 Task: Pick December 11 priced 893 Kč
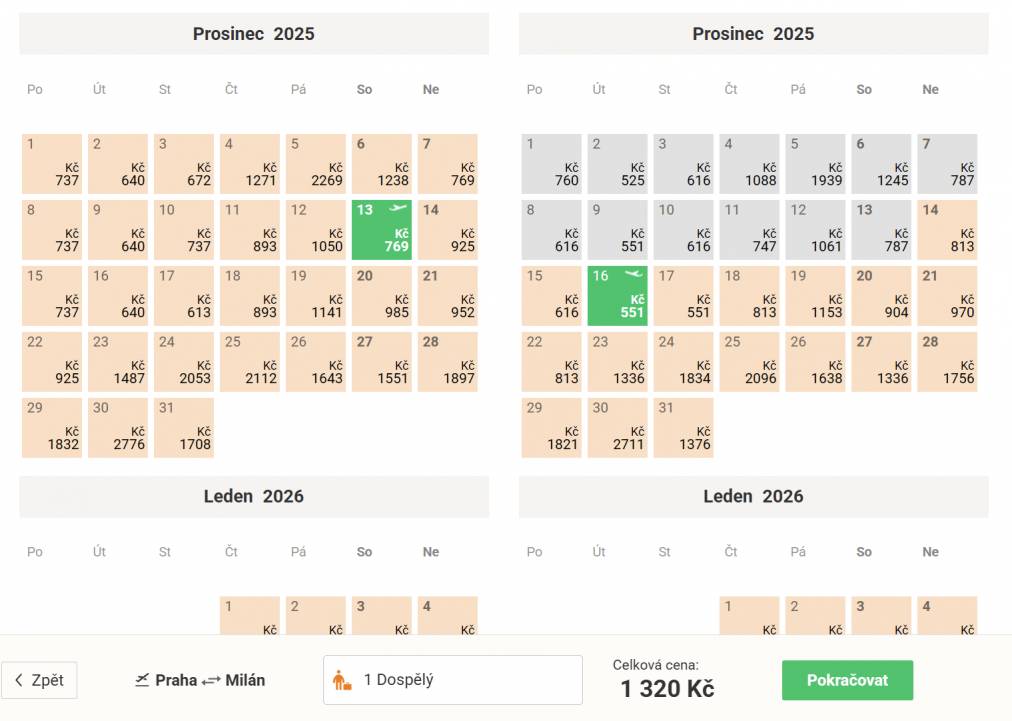point(250,230)
